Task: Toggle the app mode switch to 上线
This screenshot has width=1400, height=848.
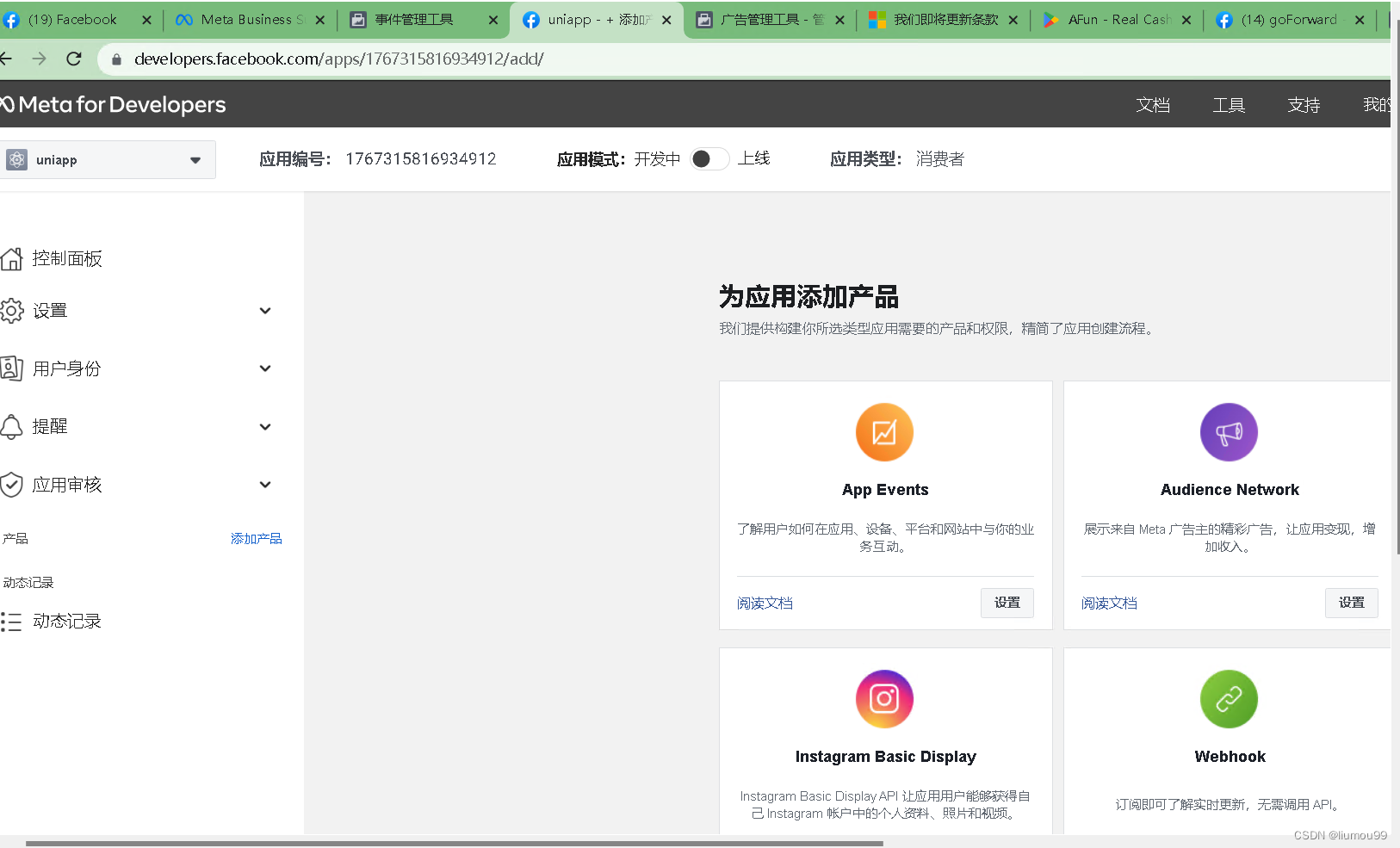Action: 709,158
